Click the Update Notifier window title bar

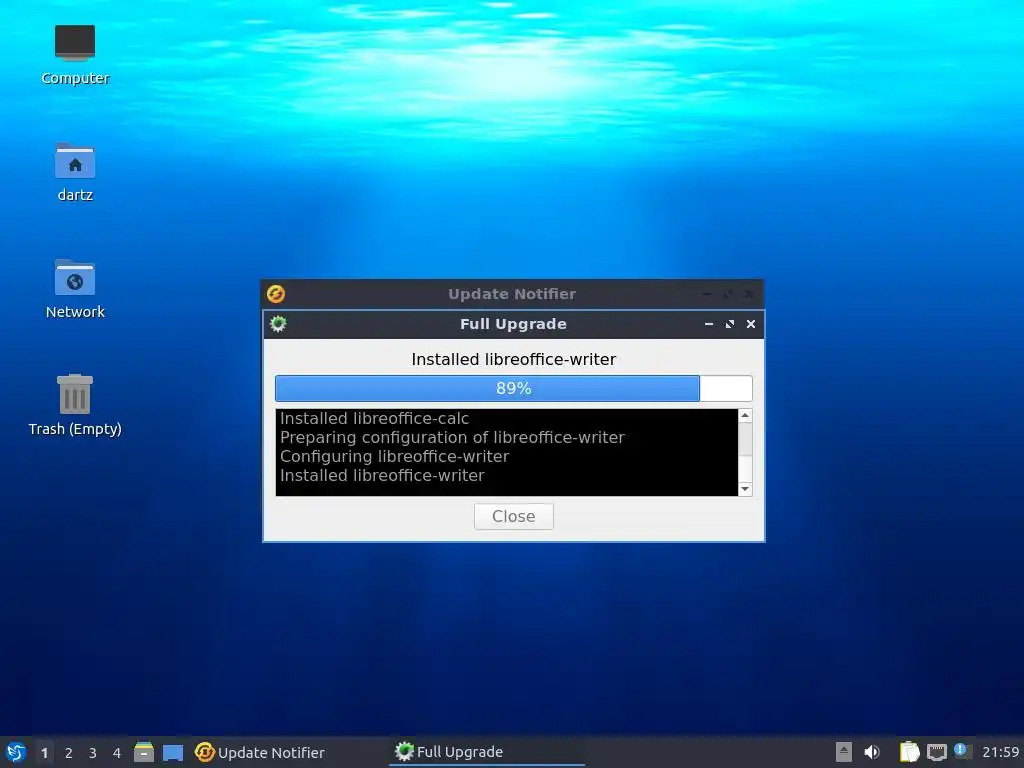(512, 294)
